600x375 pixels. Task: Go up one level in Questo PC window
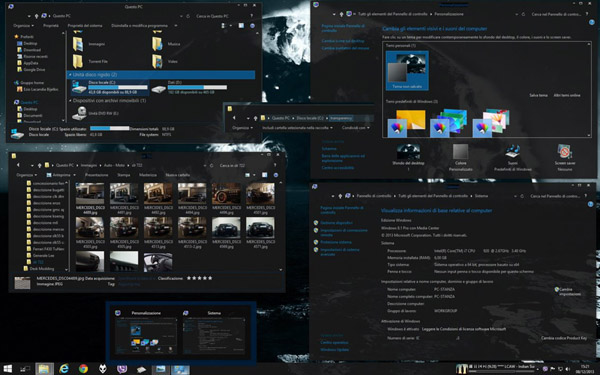[x=36, y=16]
